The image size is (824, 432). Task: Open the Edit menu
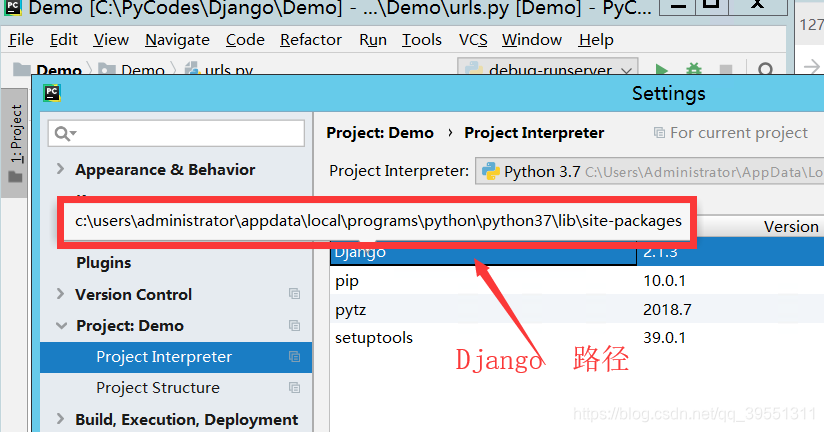(64, 40)
